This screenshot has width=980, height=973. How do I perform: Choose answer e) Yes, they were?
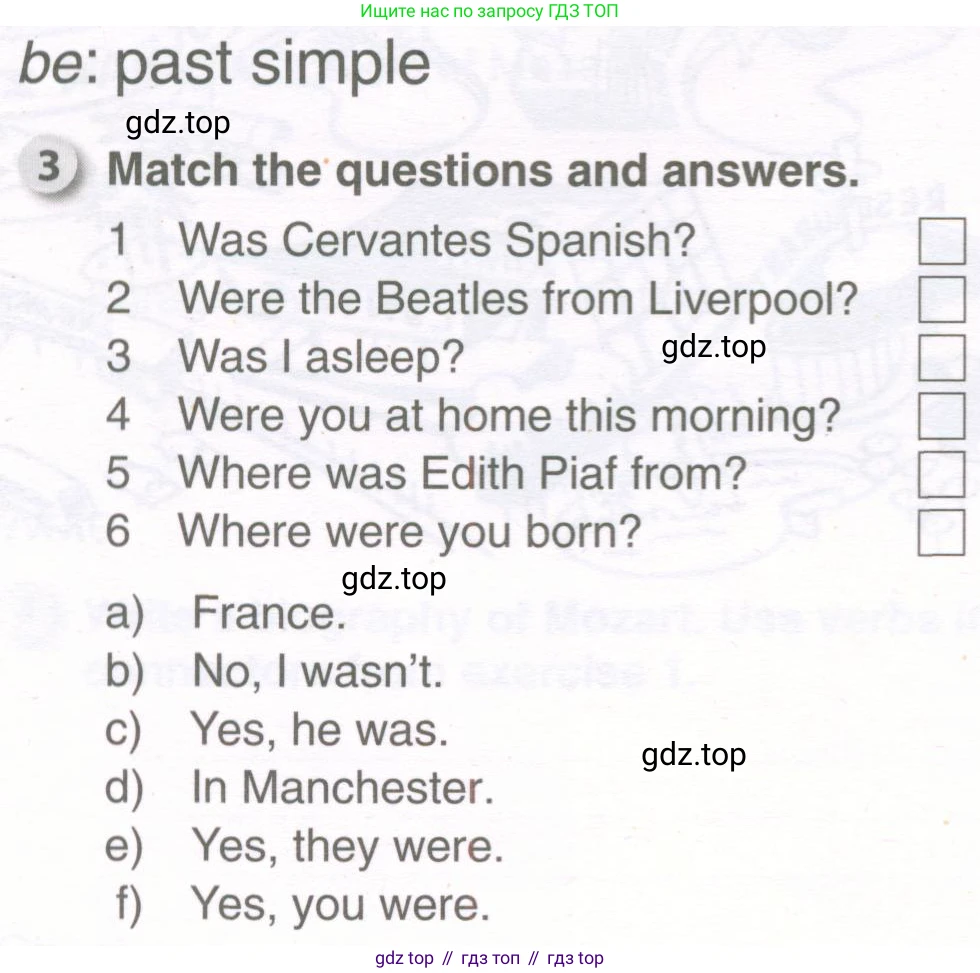tap(304, 846)
